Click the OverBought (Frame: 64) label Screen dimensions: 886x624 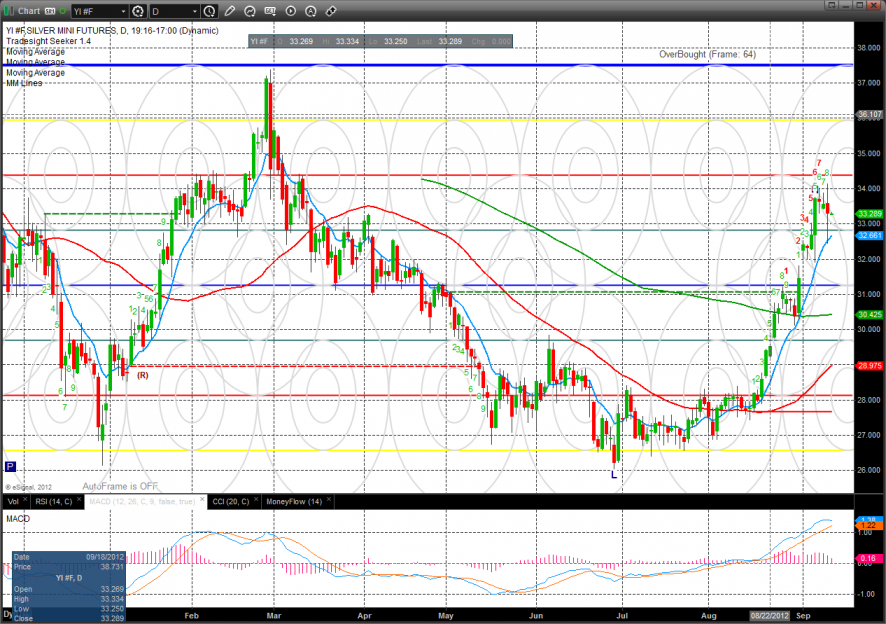(707, 54)
